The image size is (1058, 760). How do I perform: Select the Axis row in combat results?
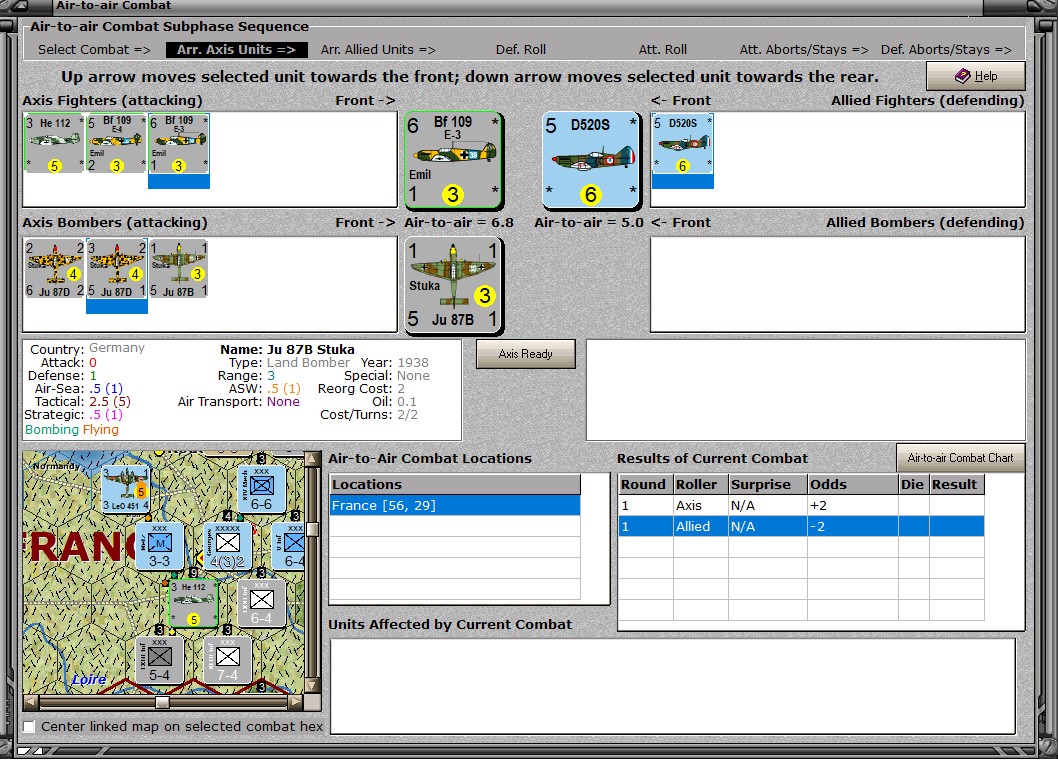tap(801, 506)
